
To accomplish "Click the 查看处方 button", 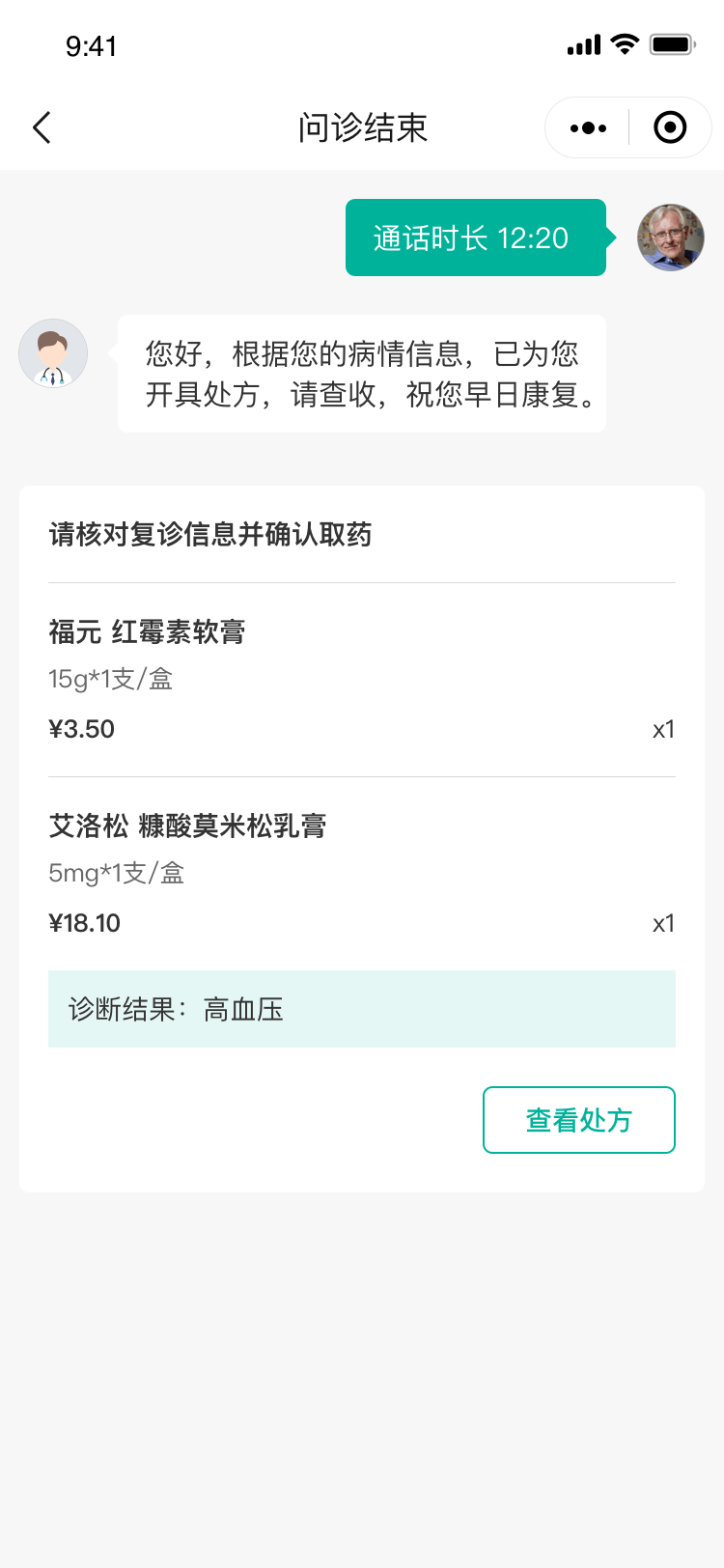I will click(x=578, y=1120).
